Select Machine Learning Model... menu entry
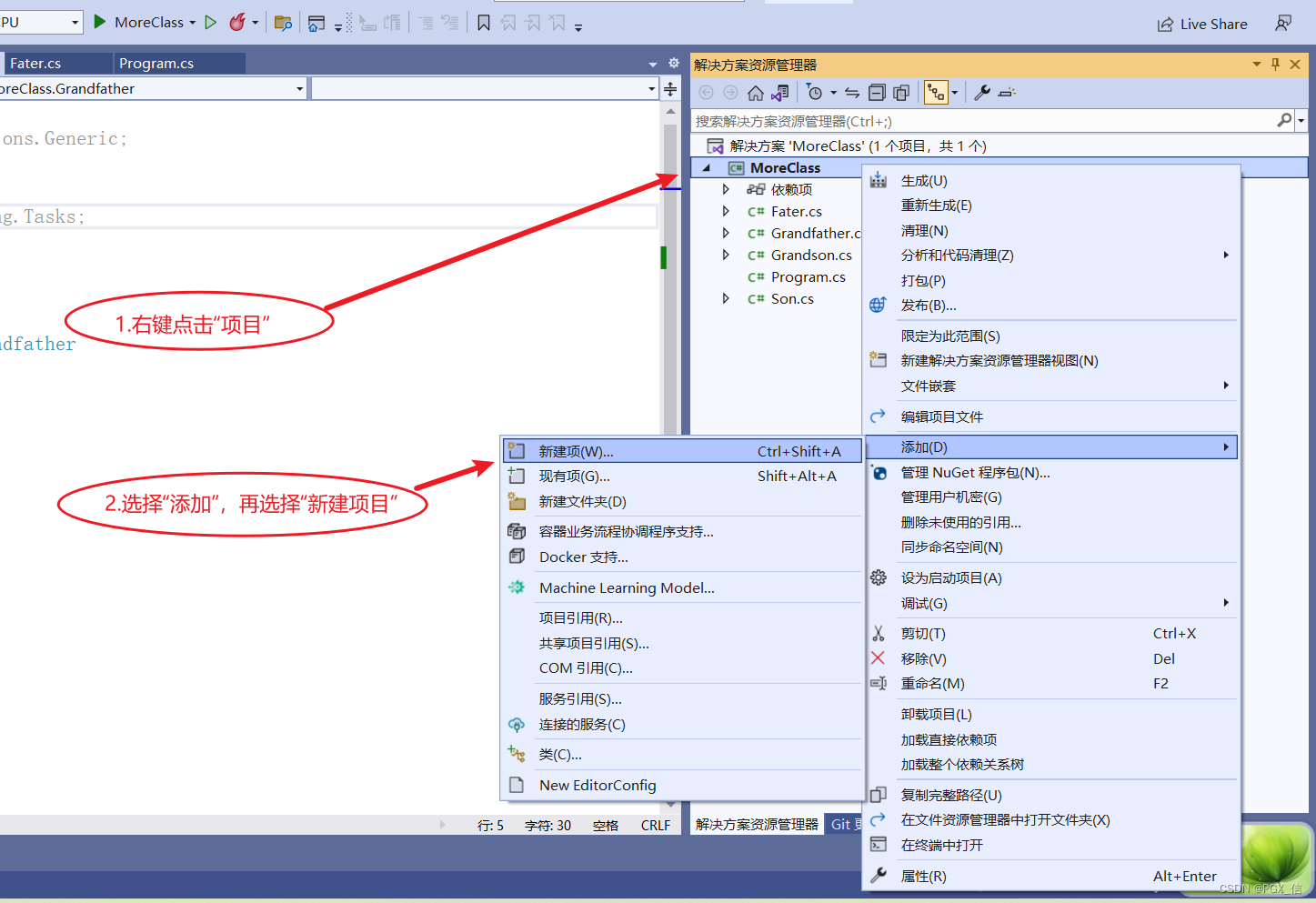This screenshot has height=903, width=1316. point(682,587)
